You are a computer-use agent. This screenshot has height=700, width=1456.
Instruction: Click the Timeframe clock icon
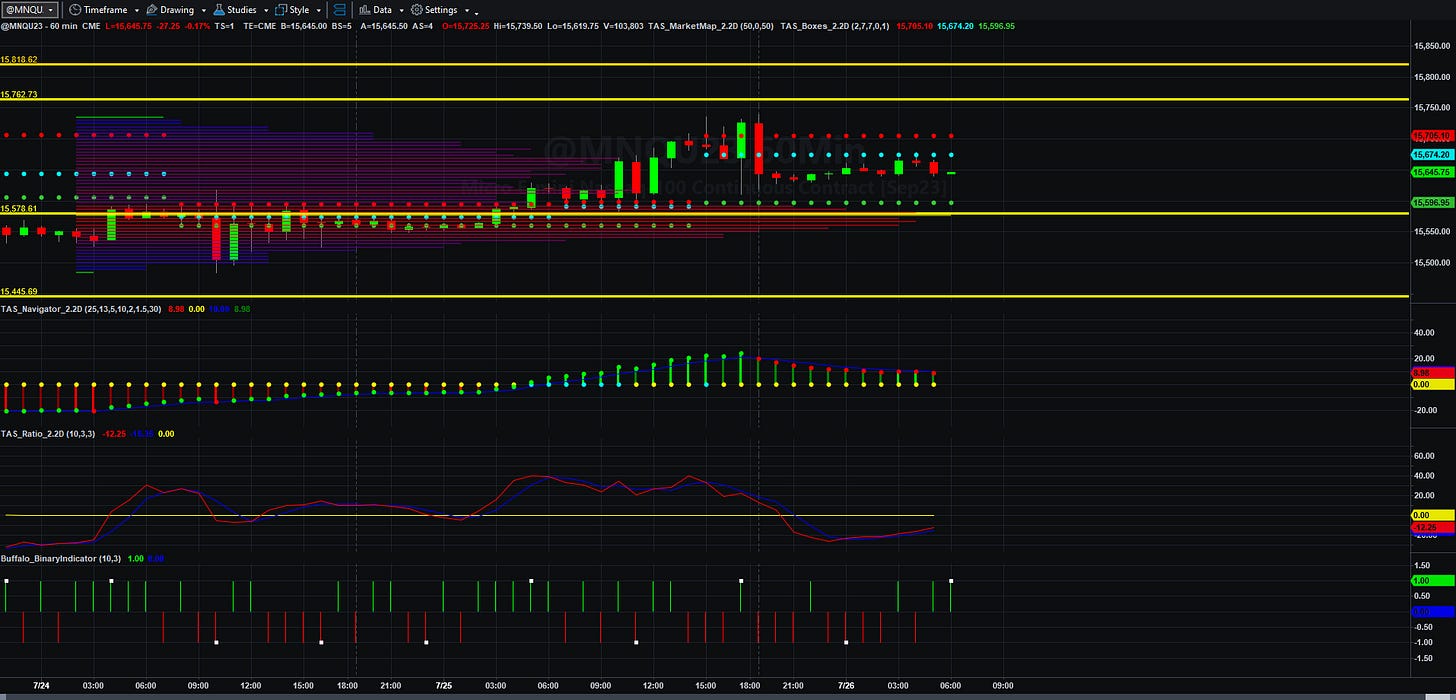coord(74,9)
